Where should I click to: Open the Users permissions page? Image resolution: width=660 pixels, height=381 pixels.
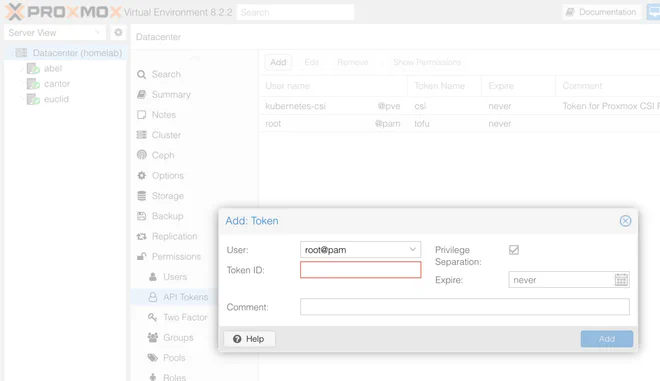pyautogui.click(x=175, y=277)
